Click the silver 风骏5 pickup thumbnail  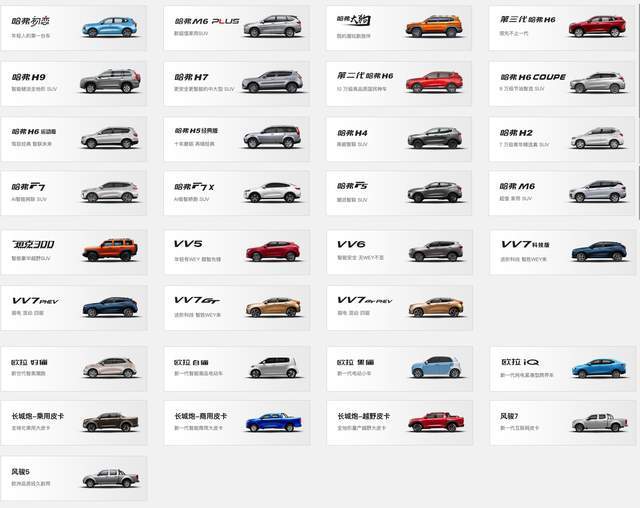pyautogui.click(x=111, y=478)
